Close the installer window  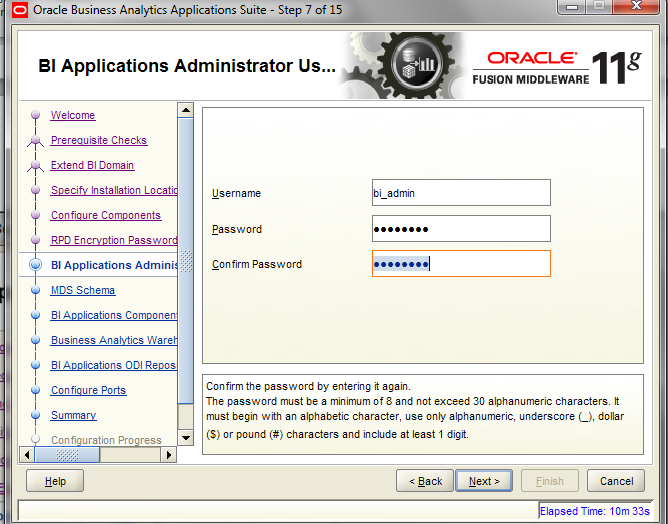636,6
